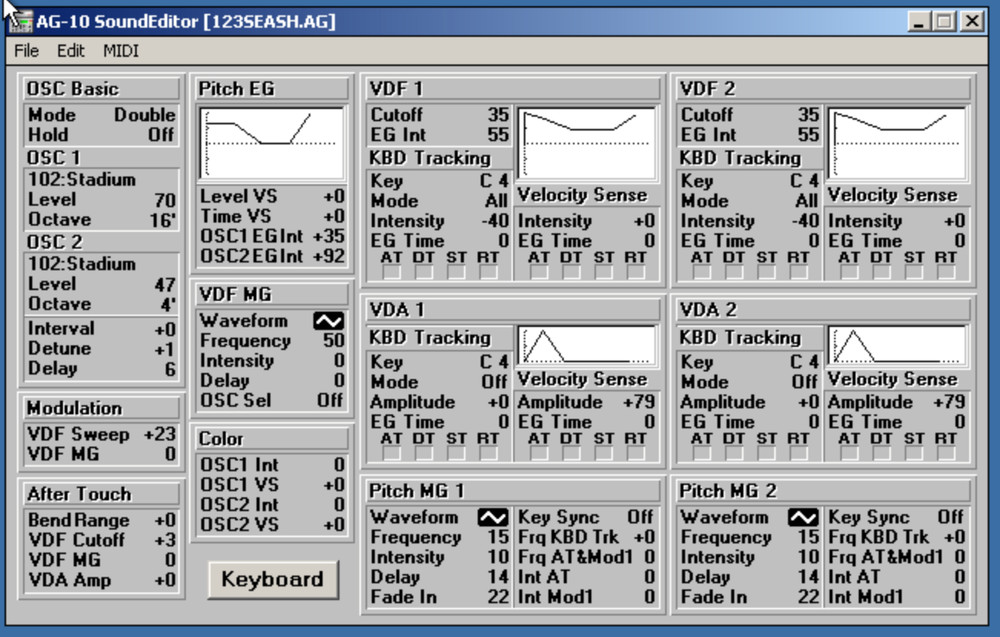Click the VDF 1 Cutoff value
Screen dimensions: 1000x637
click(498, 115)
